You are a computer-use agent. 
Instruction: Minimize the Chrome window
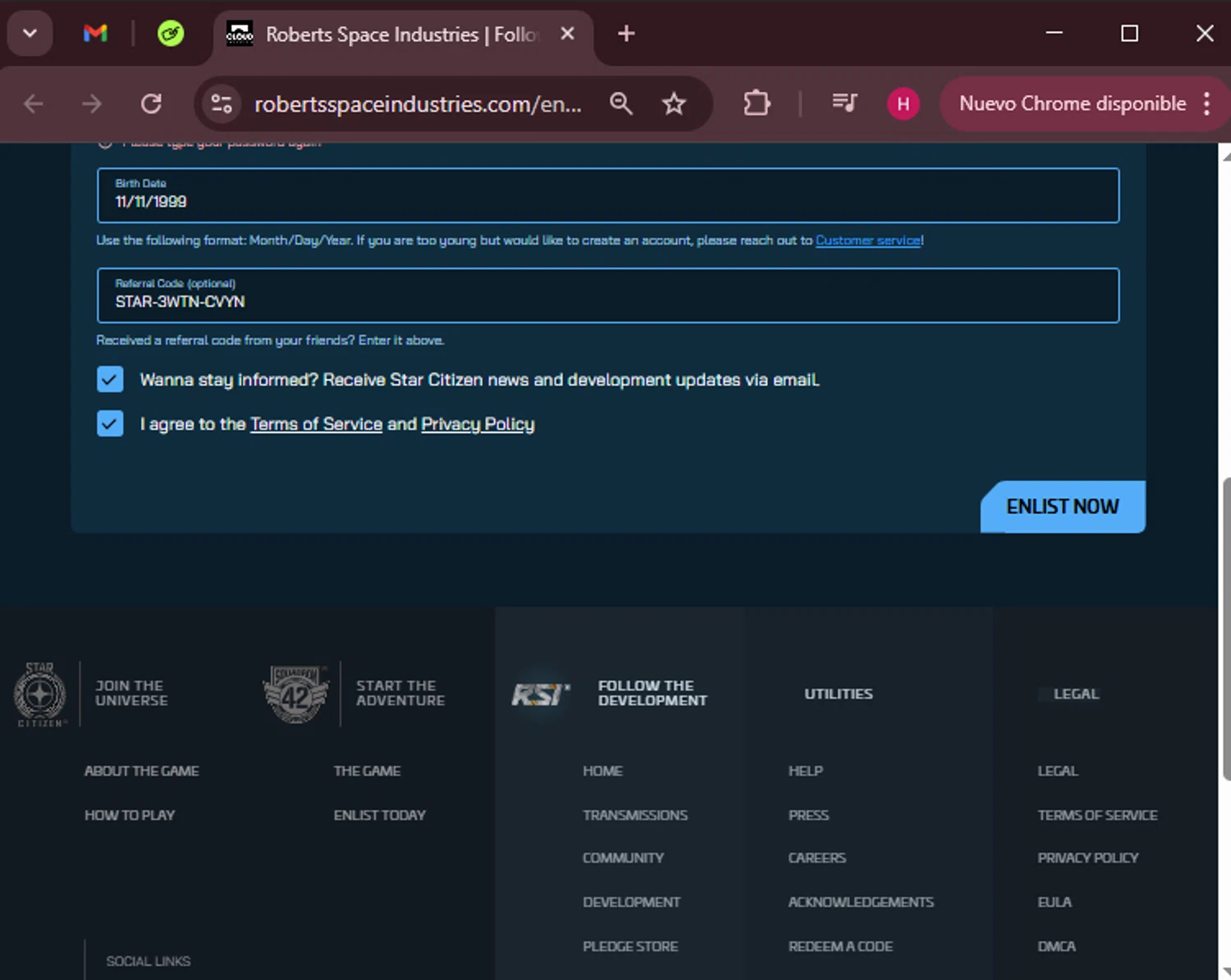pos(1055,33)
